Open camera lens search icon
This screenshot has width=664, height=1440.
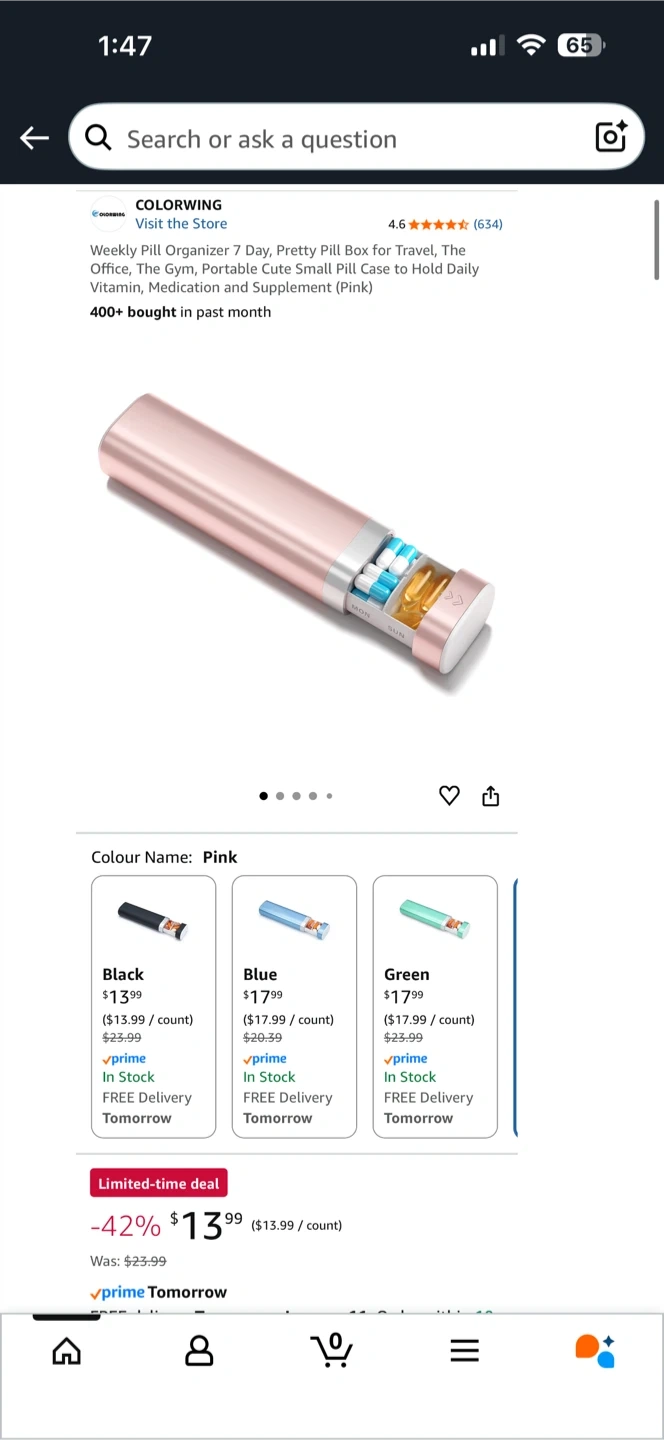[611, 136]
